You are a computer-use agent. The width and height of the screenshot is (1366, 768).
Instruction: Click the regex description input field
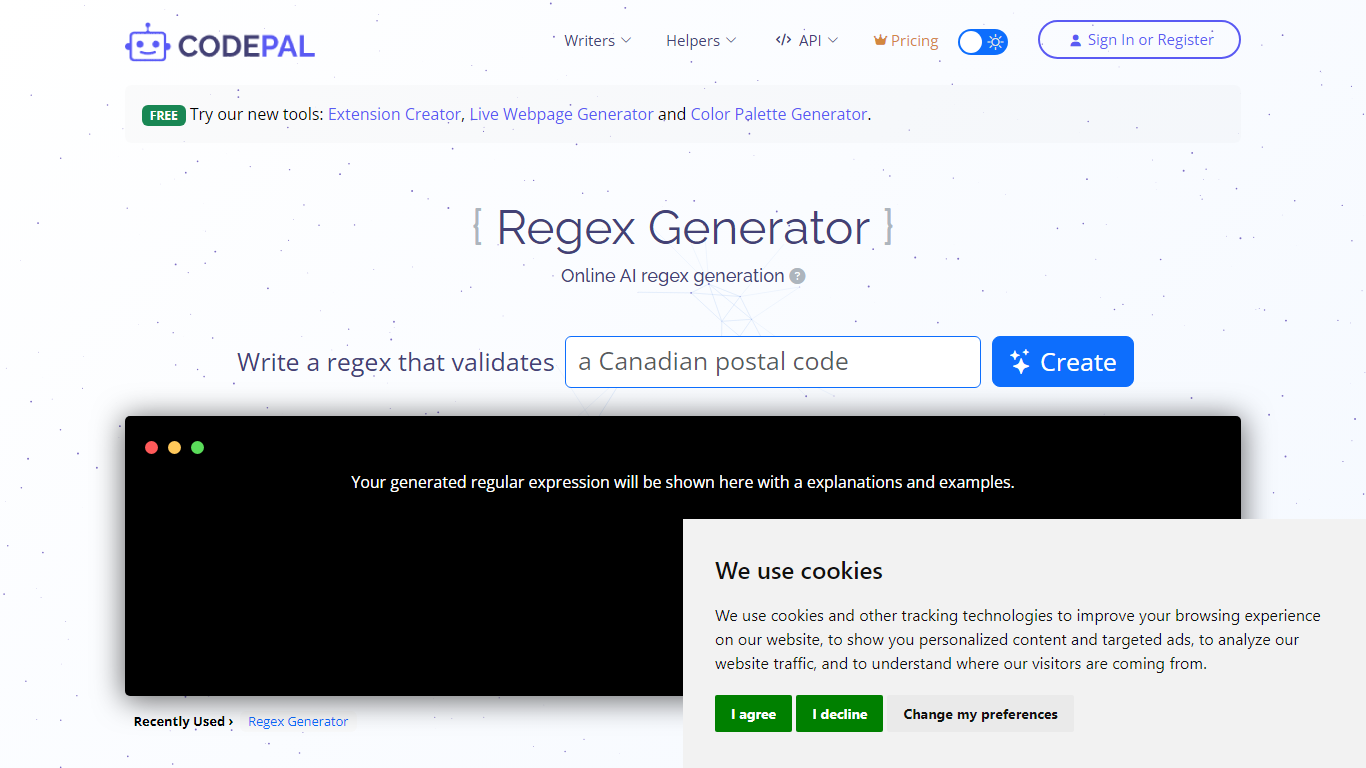(x=772, y=362)
